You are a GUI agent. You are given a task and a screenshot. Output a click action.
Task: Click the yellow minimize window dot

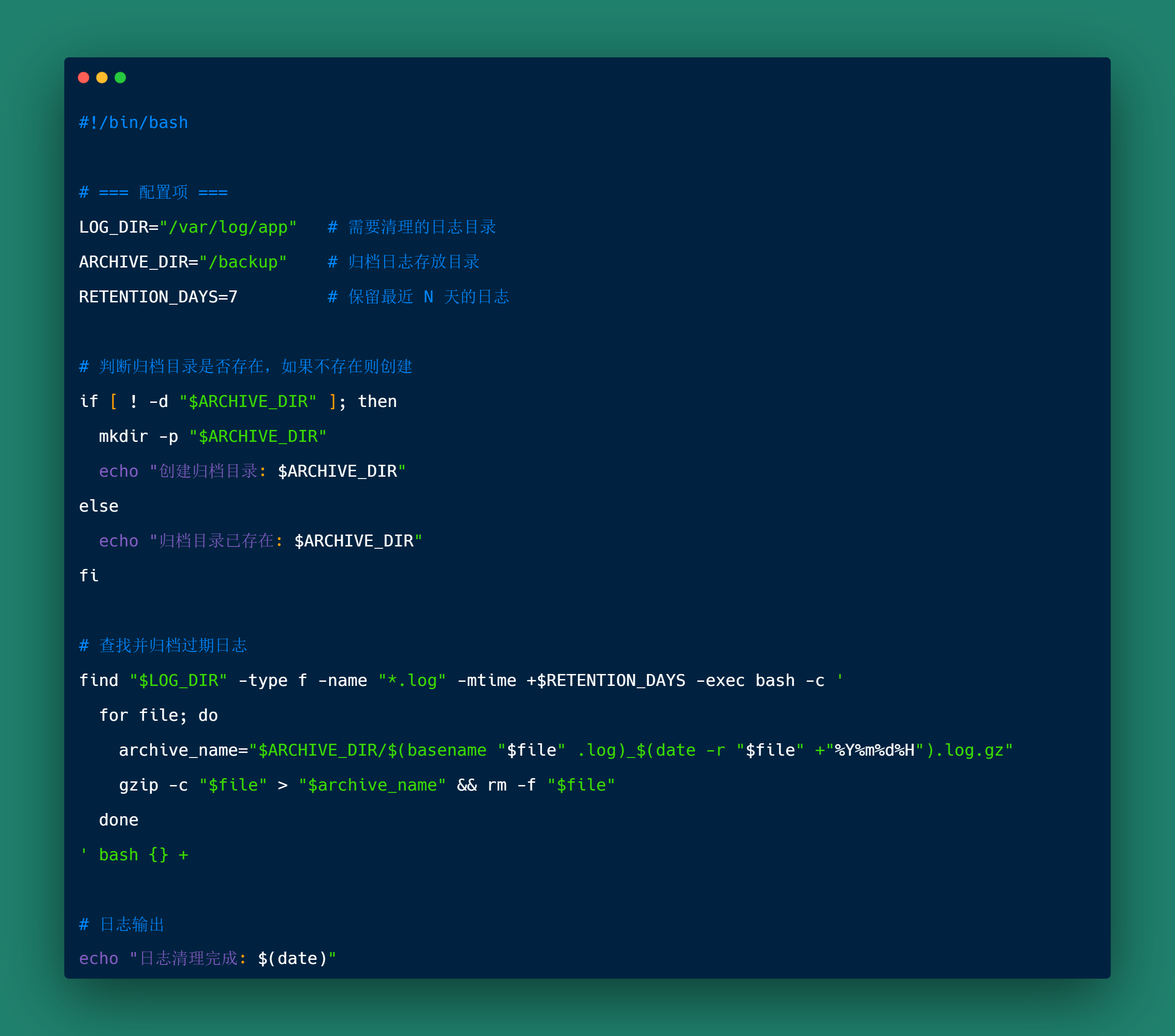(x=102, y=78)
